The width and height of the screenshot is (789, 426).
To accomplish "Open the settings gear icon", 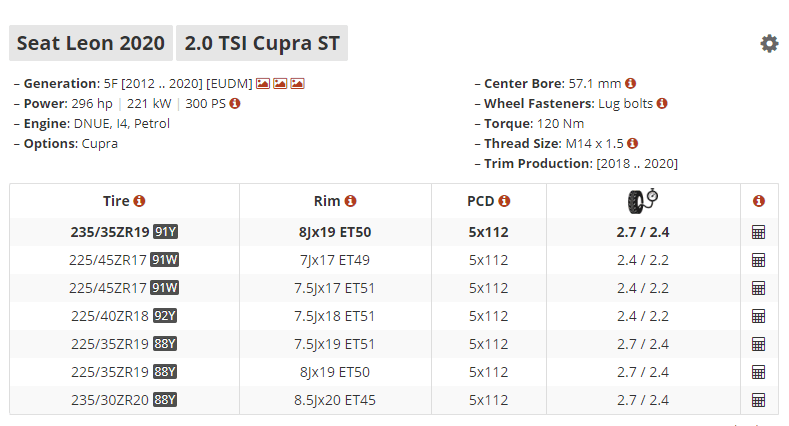I will [769, 44].
